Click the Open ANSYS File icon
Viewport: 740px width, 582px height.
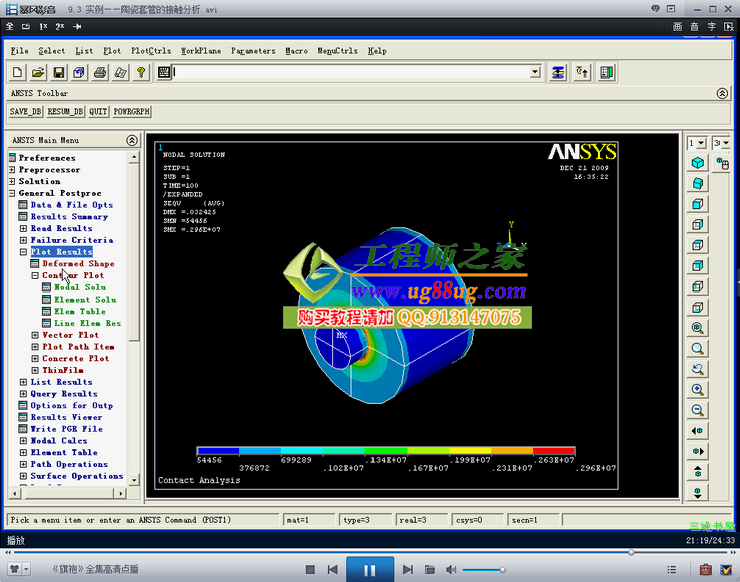[x=38, y=73]
